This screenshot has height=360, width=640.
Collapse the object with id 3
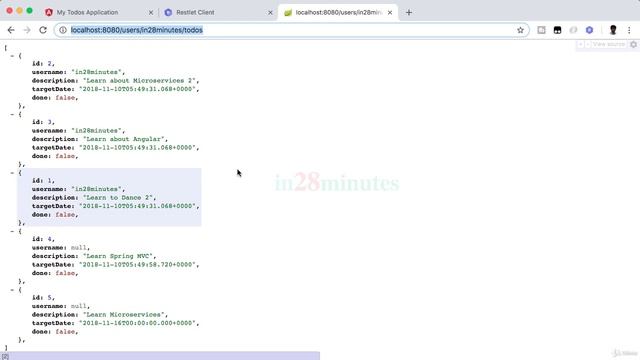pos(12,114)
